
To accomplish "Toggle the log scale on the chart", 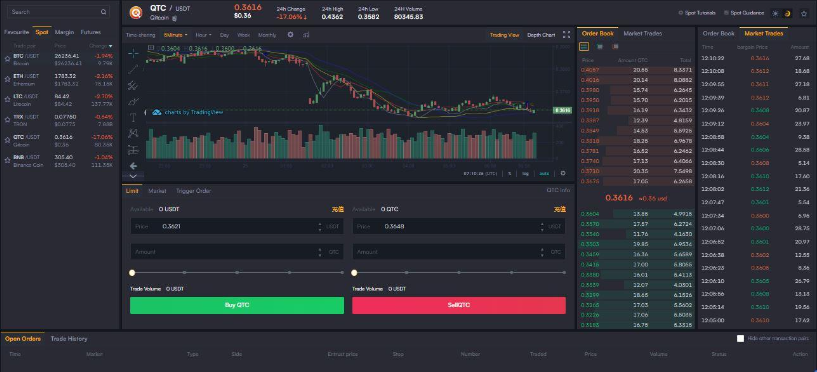I will pyautogui.click(x=525, y=173).
